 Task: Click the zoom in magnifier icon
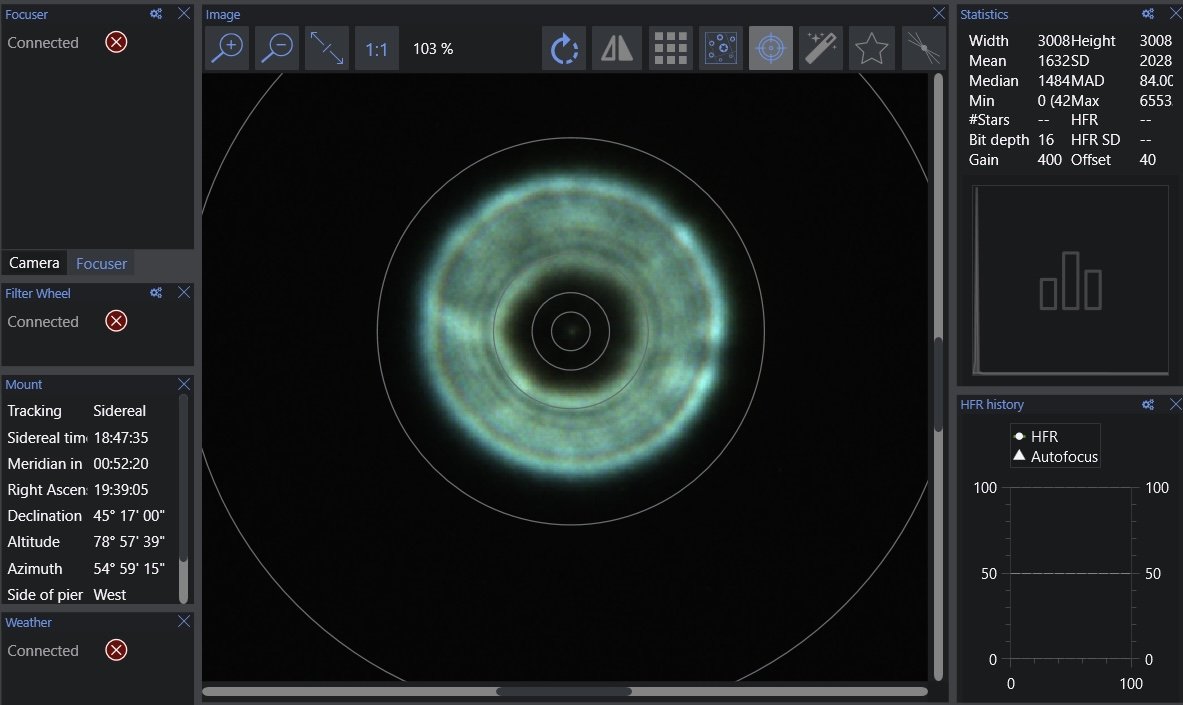tap(227, 48)
